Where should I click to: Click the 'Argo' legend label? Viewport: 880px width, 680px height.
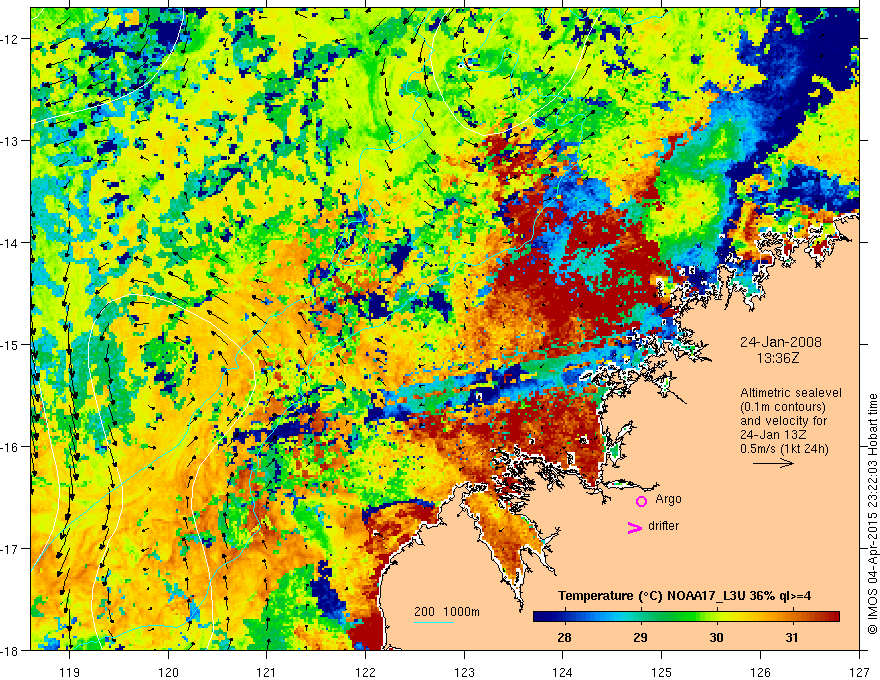tap(668, 499)
